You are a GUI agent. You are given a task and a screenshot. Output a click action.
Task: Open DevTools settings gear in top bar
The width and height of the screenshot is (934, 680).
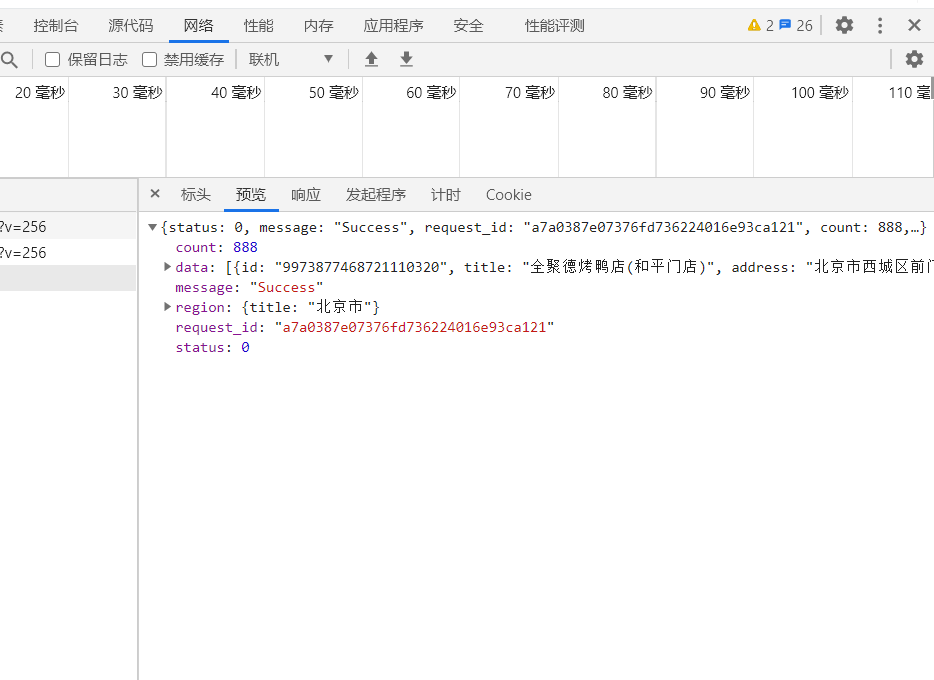[845, 26]
